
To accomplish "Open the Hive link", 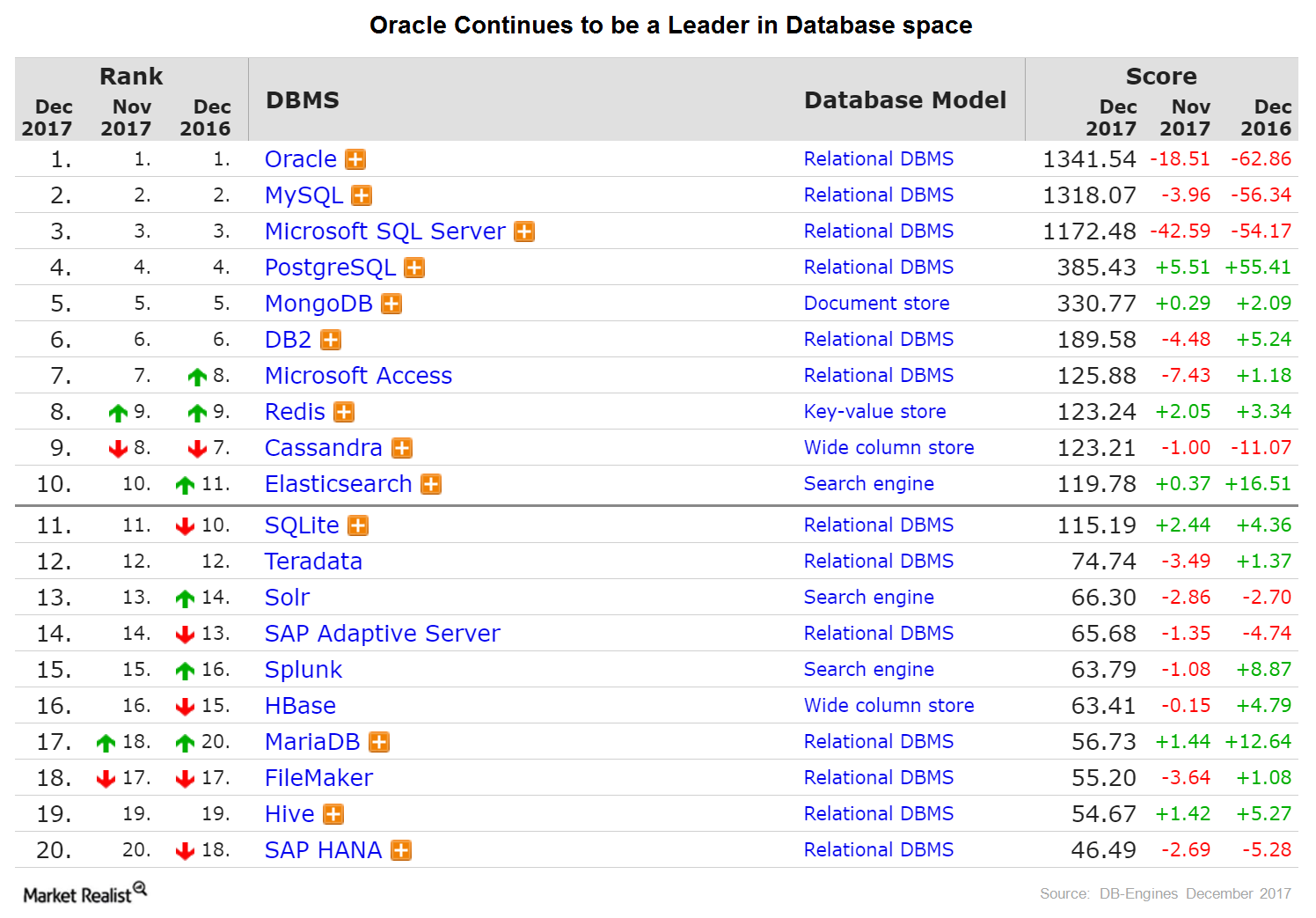I will 290,814.
